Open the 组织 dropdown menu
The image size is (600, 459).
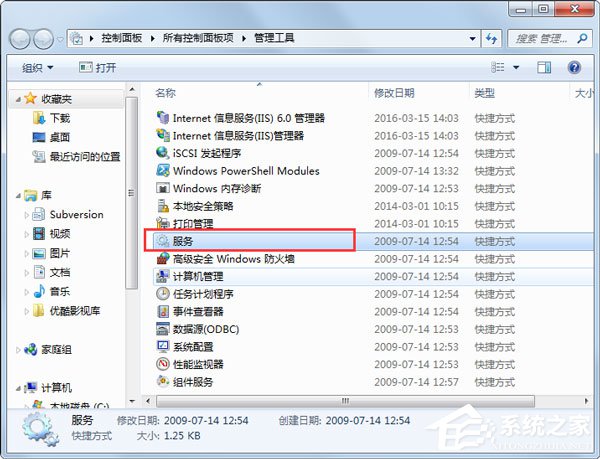pyautogui.click(x=38, y=68)
